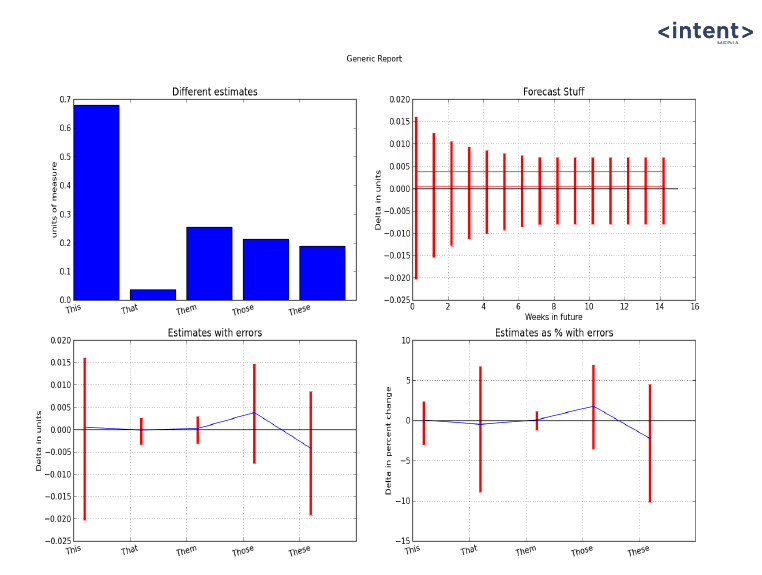Select the Generic Report heading text

pyautogui.click(x=374, y=59)
